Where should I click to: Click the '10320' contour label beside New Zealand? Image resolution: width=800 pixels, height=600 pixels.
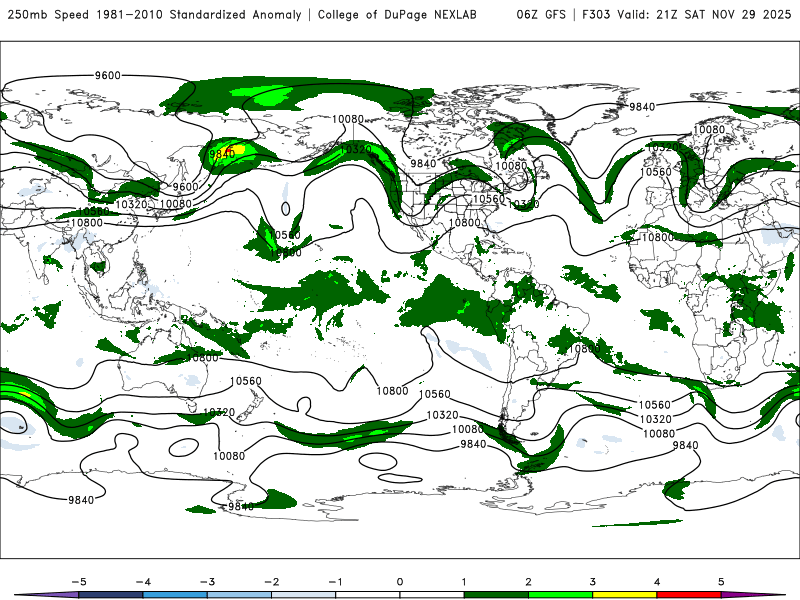click(219, 412)
